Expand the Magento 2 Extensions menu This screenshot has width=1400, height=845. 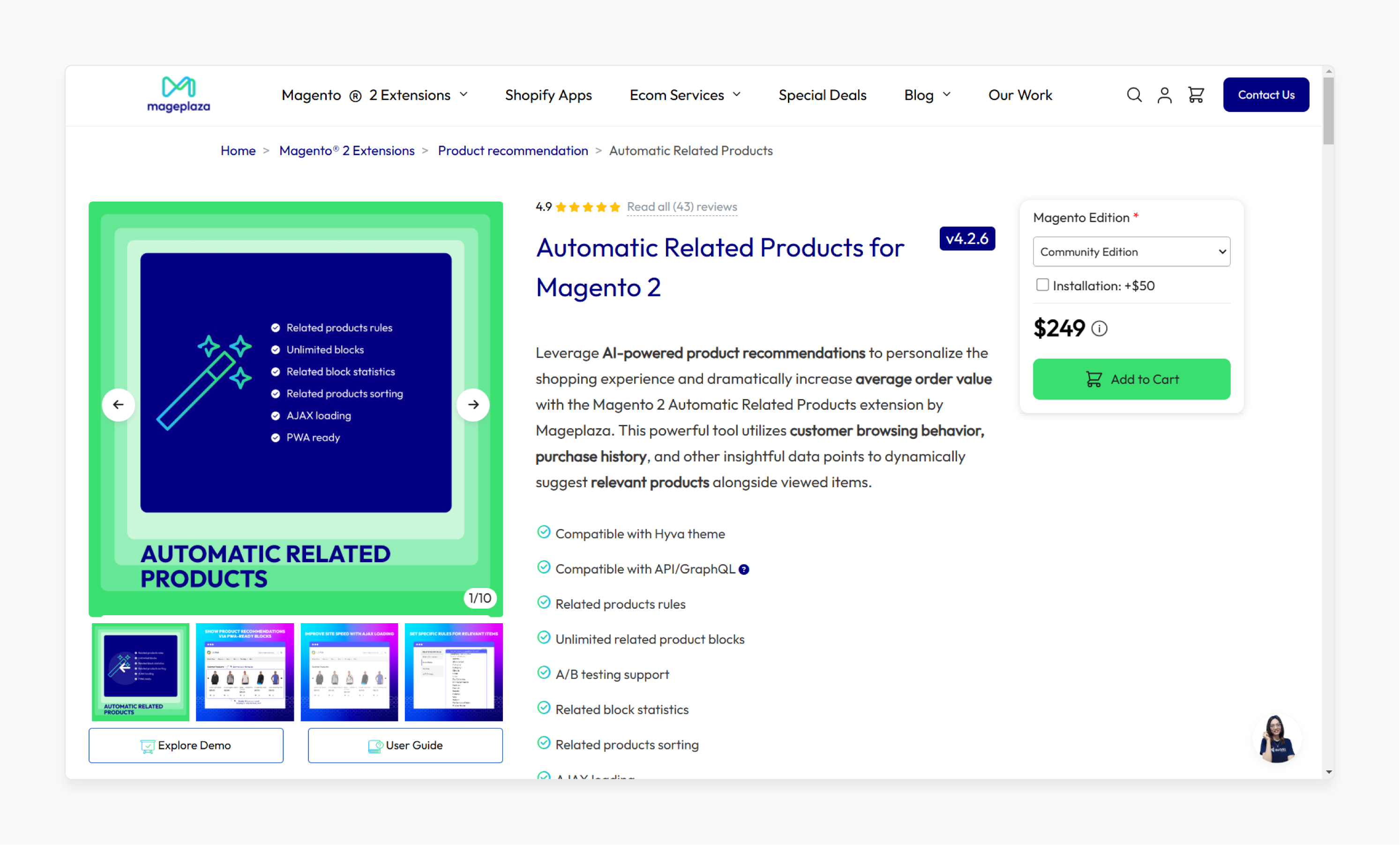point(375,95)
